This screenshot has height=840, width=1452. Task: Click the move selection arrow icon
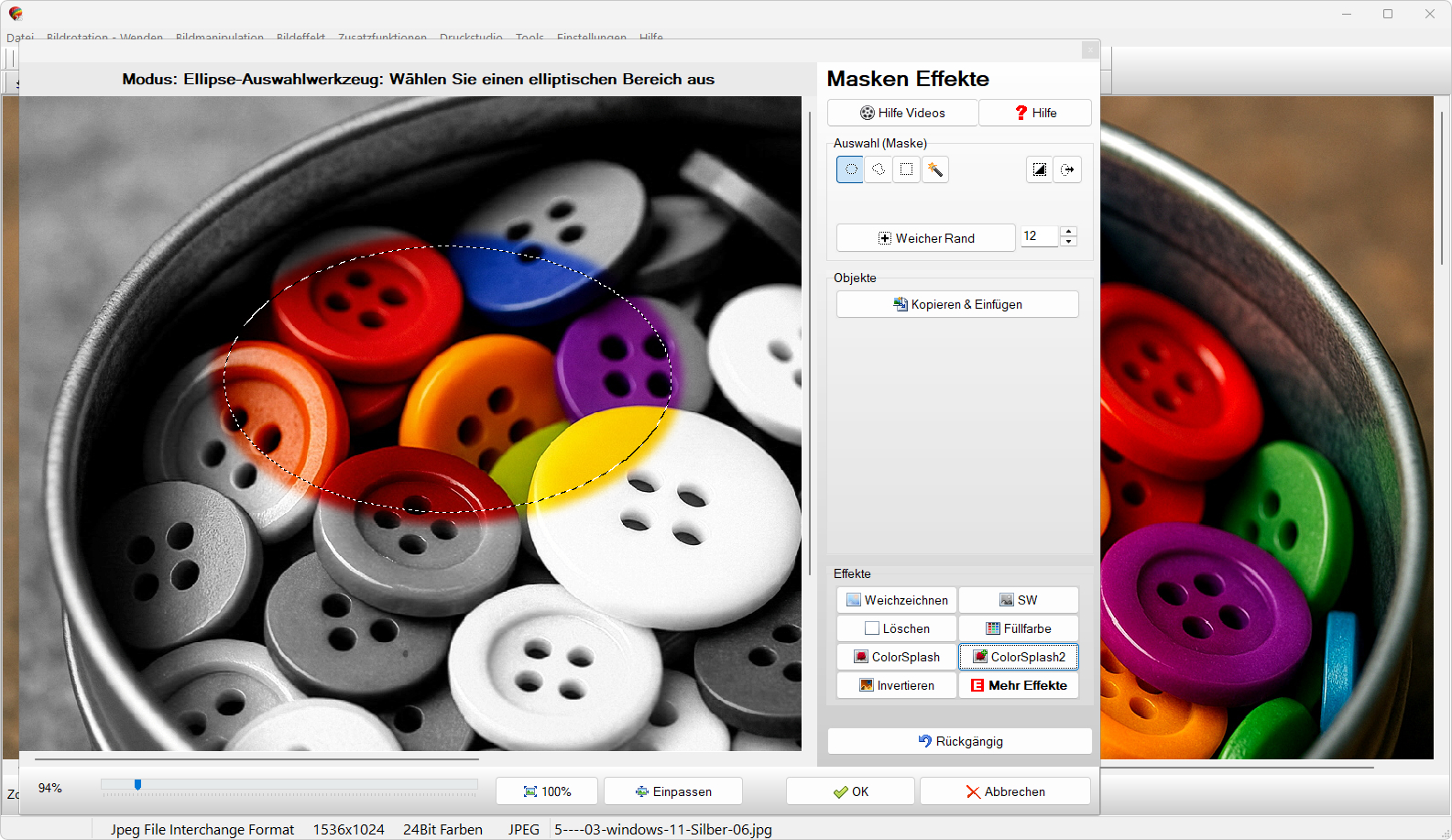click(x=1067, y=169)
